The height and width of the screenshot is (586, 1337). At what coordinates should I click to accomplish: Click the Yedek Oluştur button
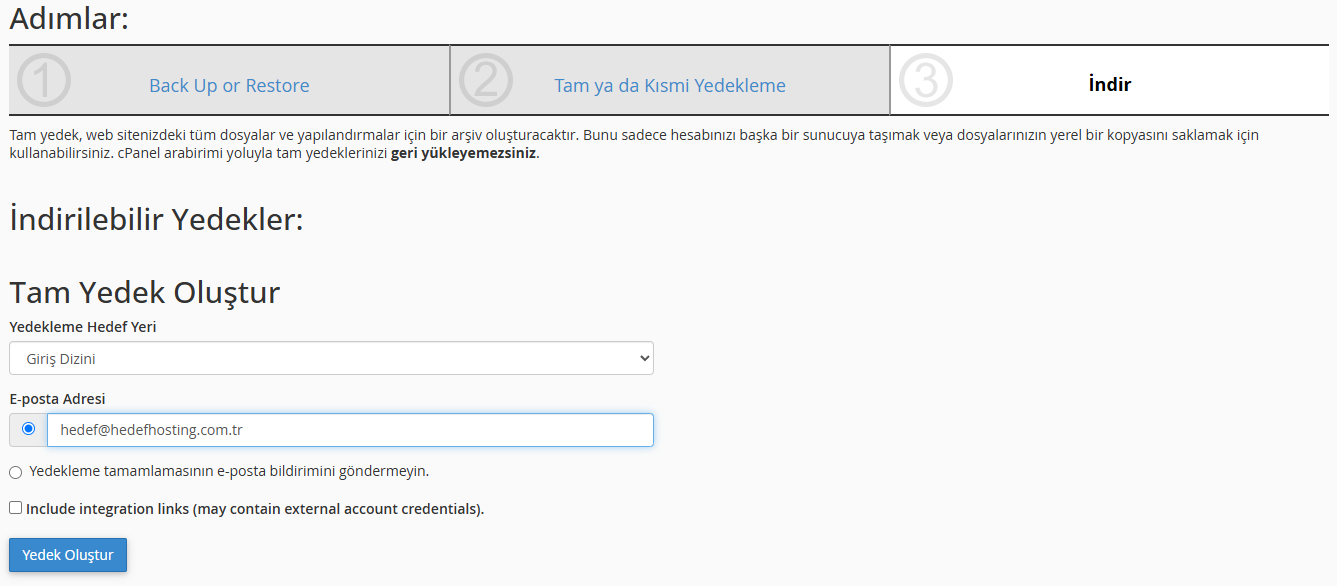click(x=68, y=555)
